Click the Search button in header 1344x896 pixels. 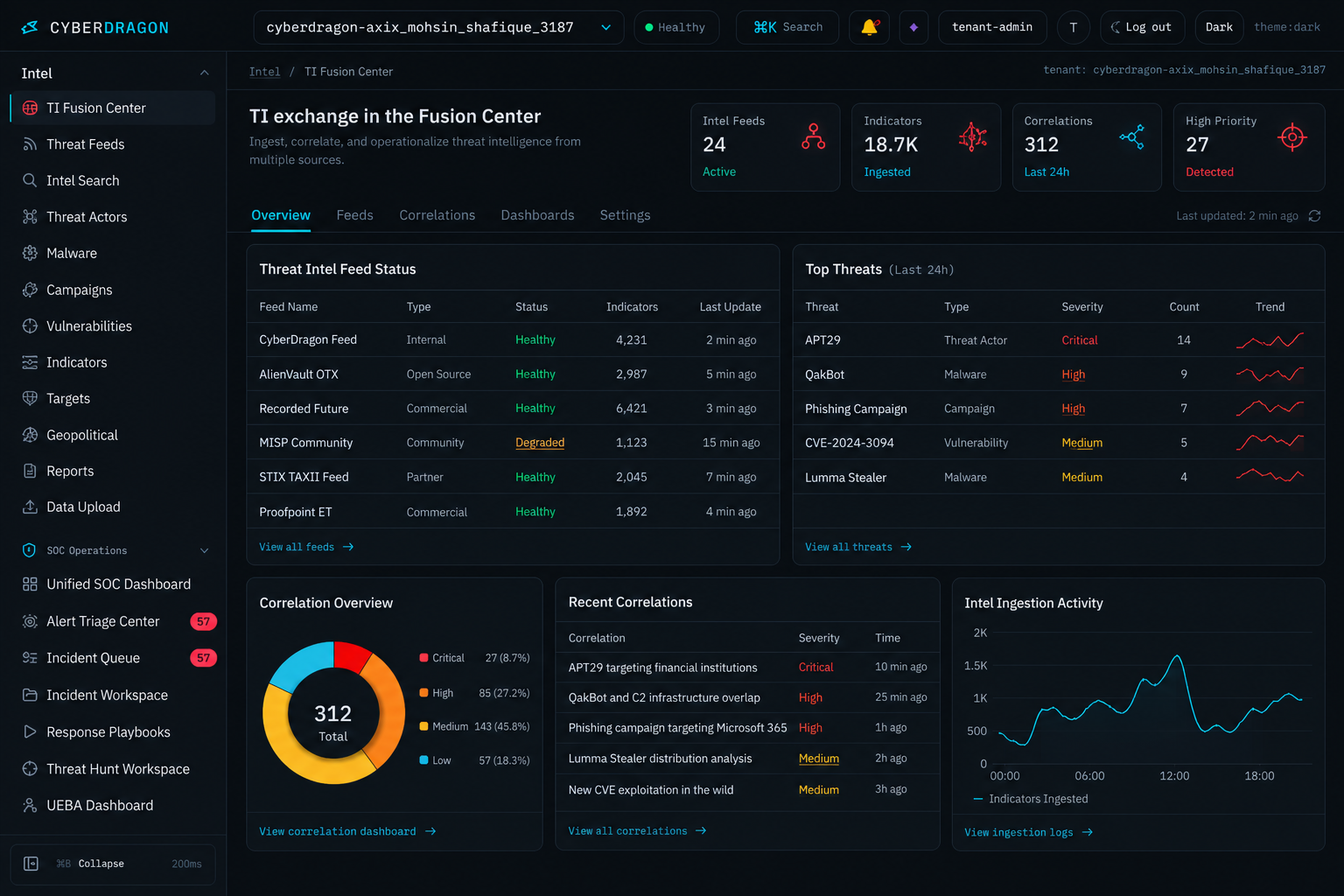coord(787,27)
